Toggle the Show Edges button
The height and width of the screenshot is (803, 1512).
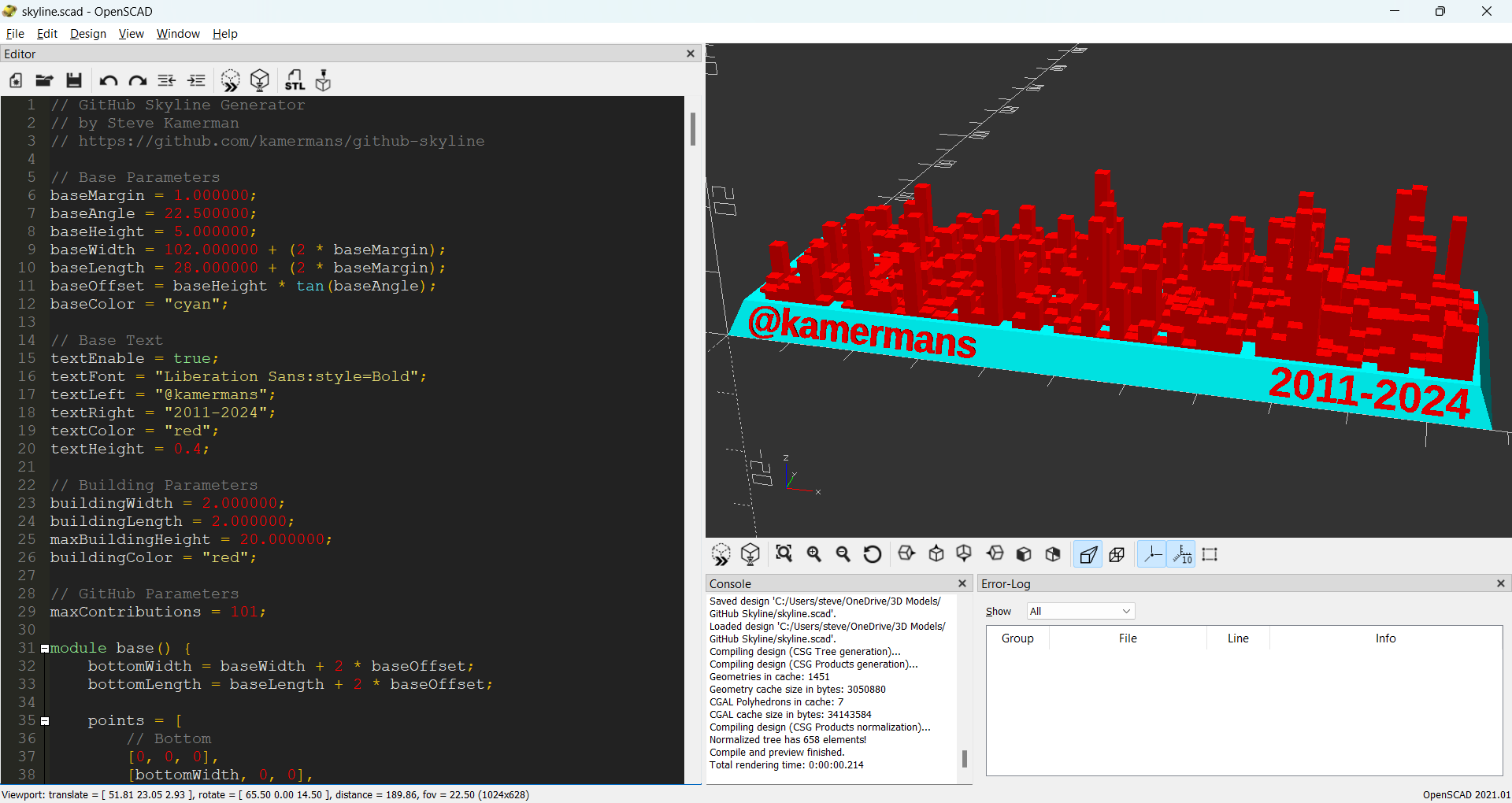tap(1210, 554)
